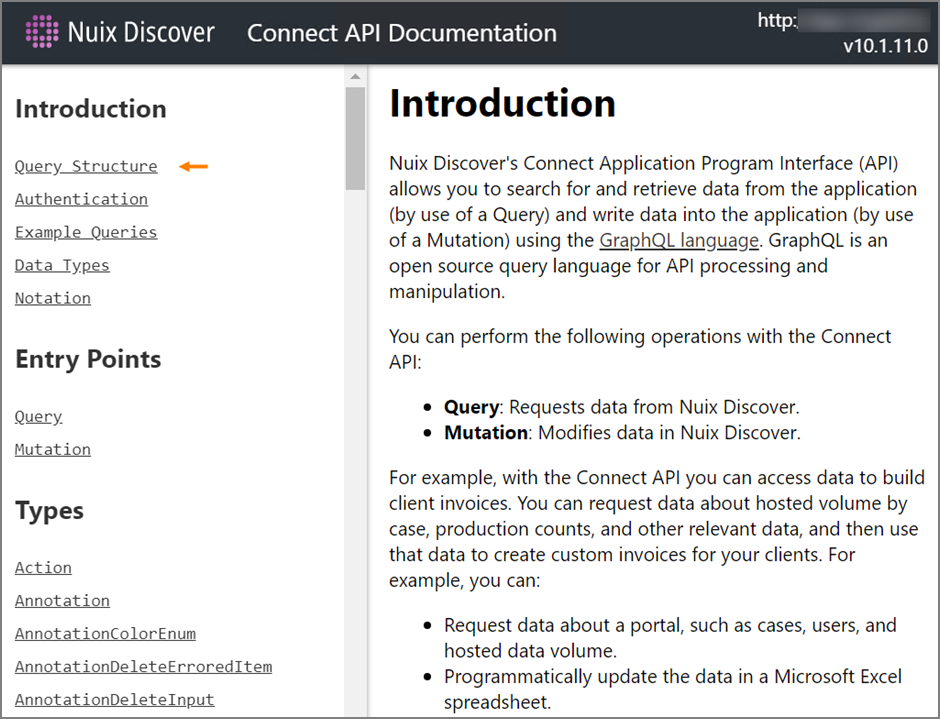Click the Entry Points sidebar heading

click(88, 359)
